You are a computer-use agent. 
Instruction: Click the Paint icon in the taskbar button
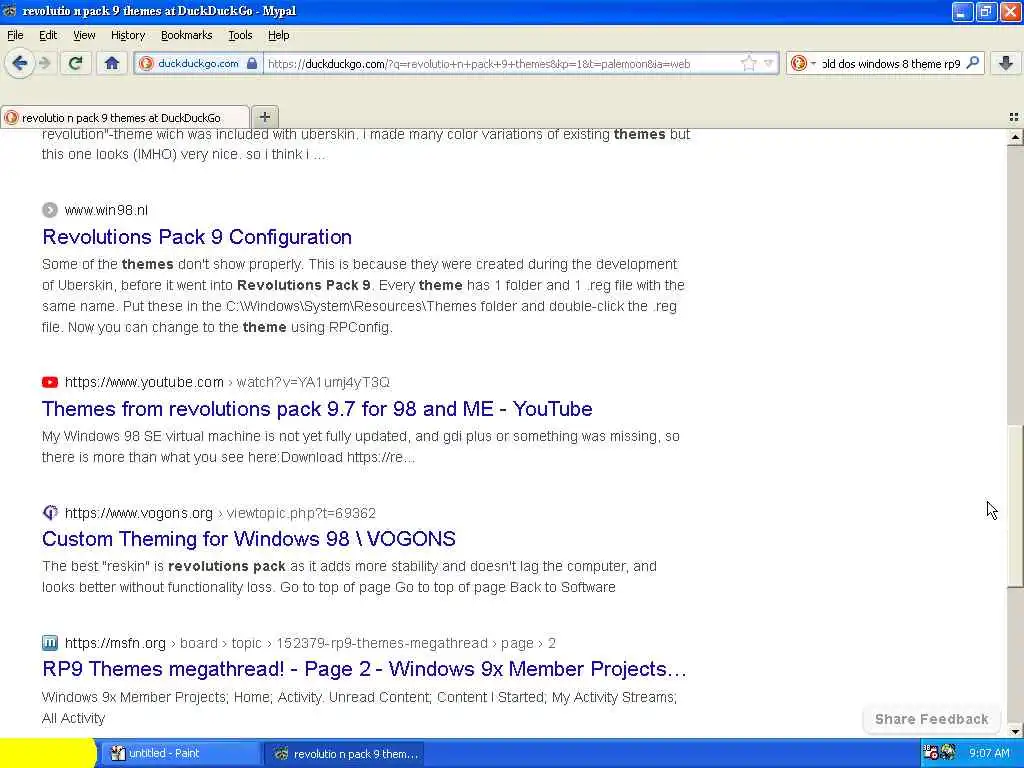pyautogui.click(x=118, y=753)
